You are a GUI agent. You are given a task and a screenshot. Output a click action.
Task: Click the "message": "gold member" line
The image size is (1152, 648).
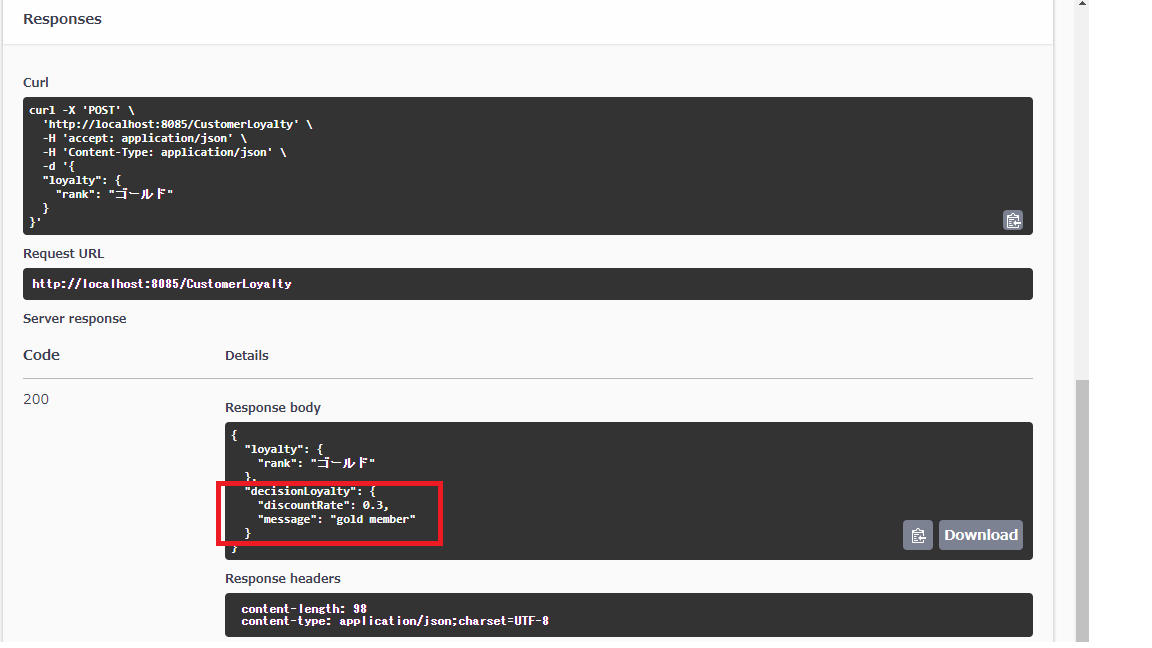336,519
